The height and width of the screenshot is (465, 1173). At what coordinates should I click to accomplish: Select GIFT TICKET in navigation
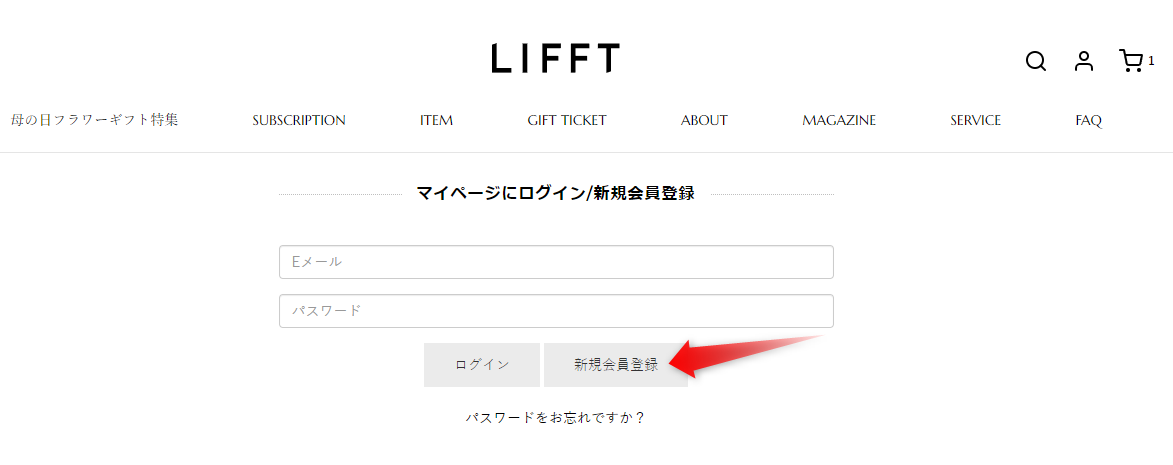[567, 120]
